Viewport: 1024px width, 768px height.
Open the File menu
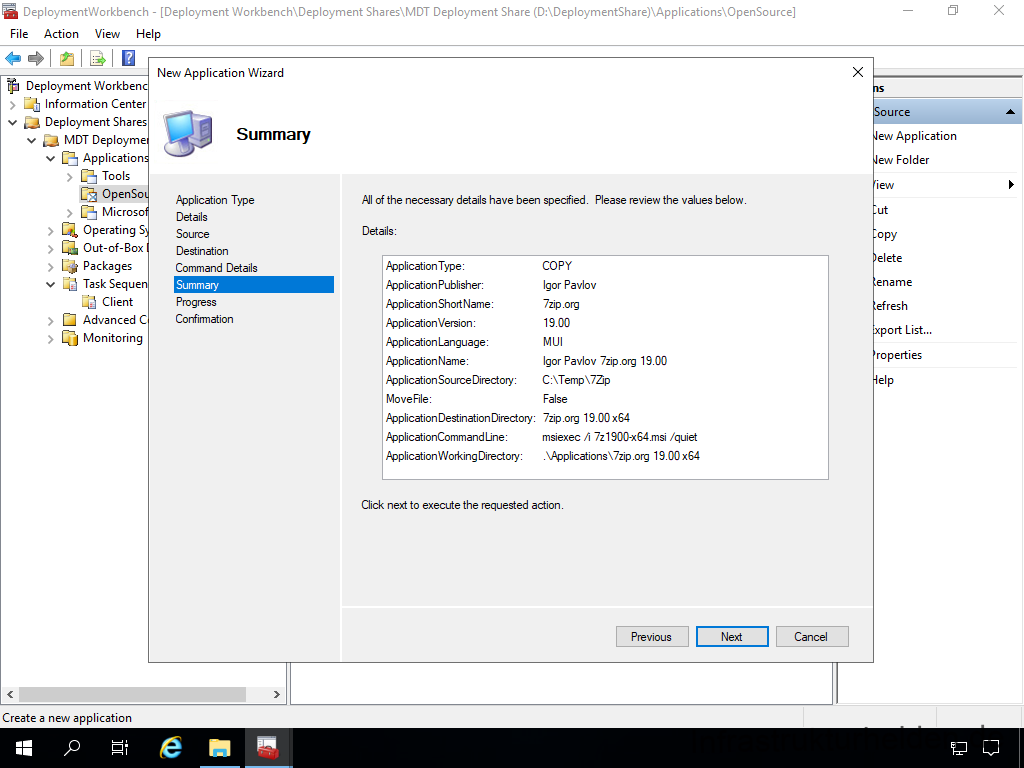(x=19, y=34)
